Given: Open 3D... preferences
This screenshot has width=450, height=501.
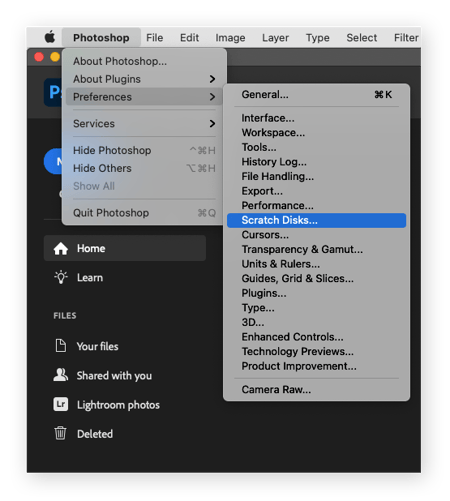Looking at the screenshot, I should 316,322.
